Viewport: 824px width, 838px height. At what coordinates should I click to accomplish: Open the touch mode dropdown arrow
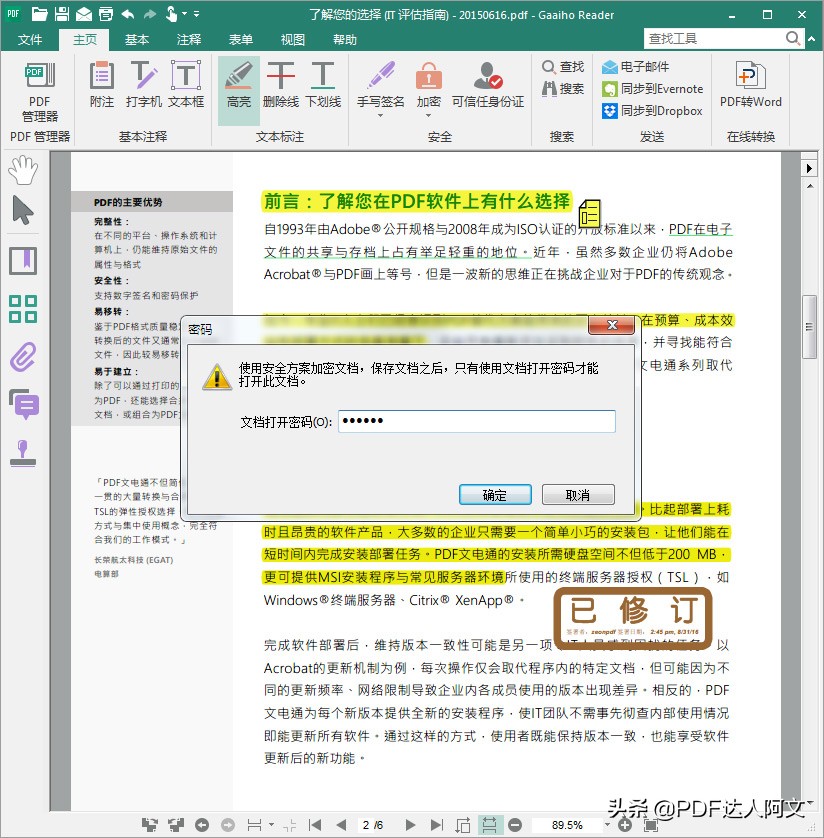[x=184, y=14]
